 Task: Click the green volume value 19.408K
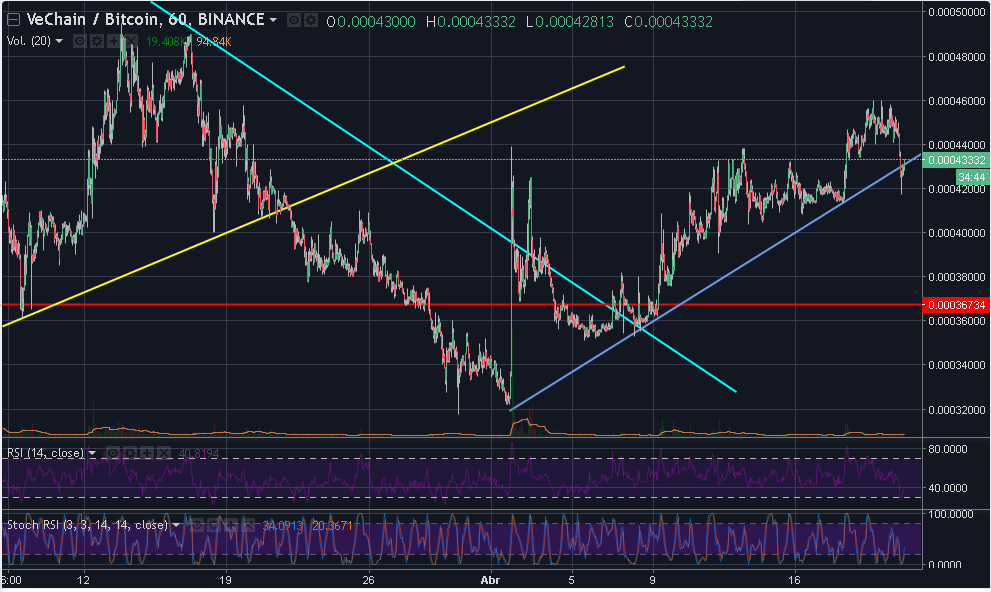(167, 42)
